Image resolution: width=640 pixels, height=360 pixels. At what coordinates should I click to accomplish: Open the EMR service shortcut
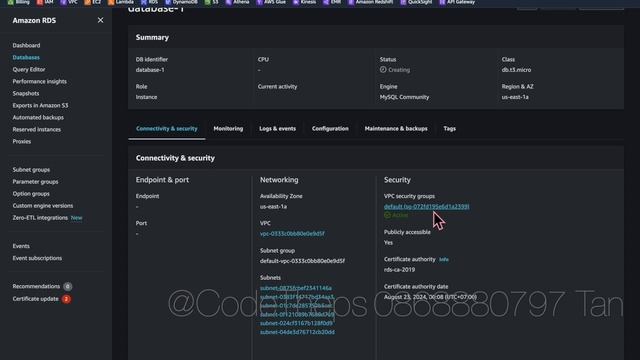tap(332, 2)
